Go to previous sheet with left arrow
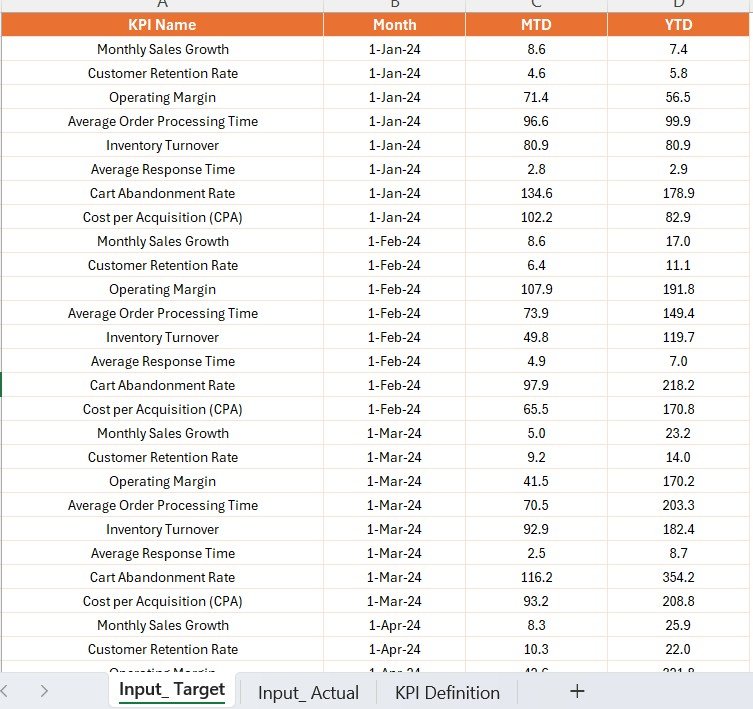This screenshot has height=709, width=753. [4, 691]
